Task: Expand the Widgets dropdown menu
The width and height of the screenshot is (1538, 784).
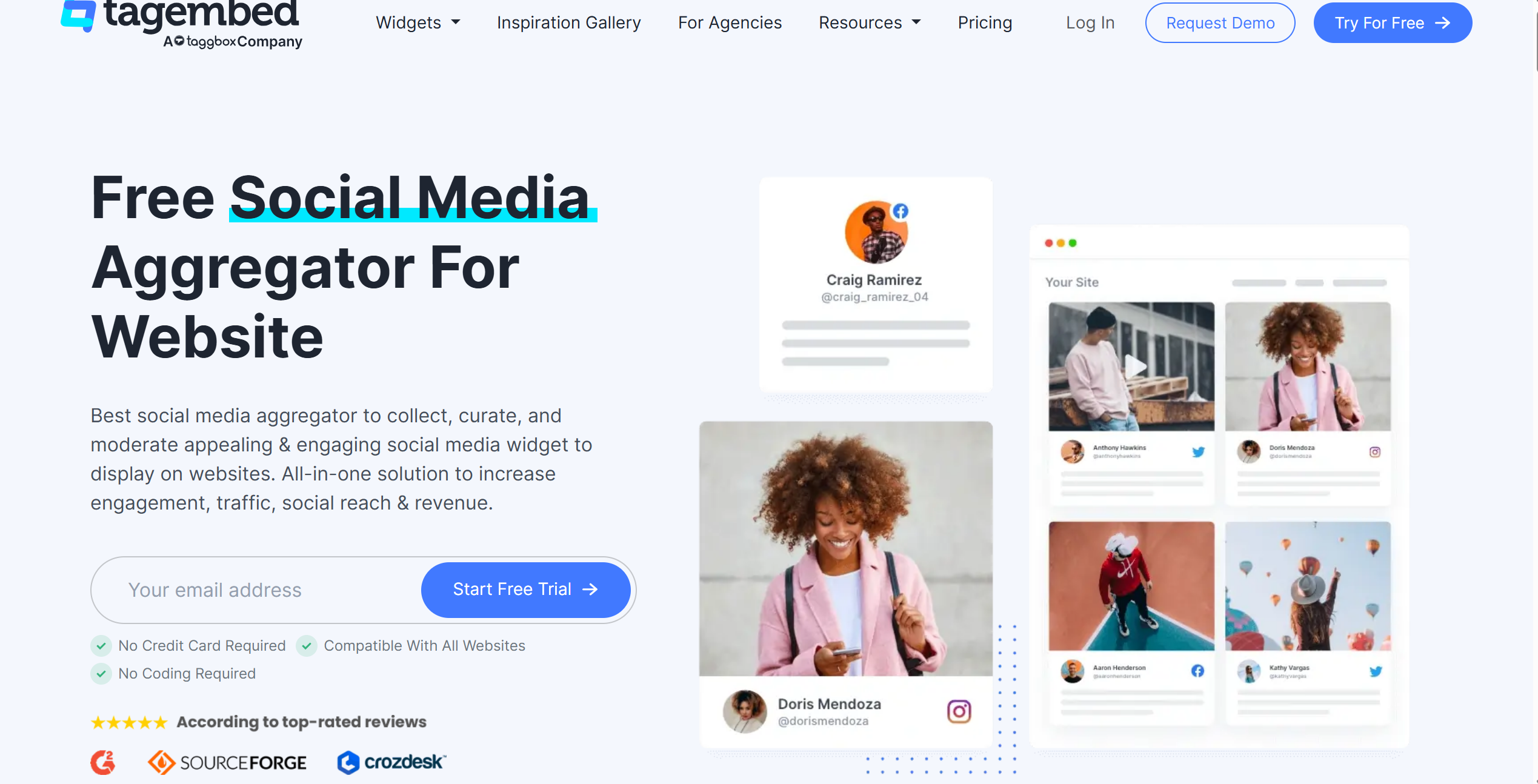Action: point(418,22)
